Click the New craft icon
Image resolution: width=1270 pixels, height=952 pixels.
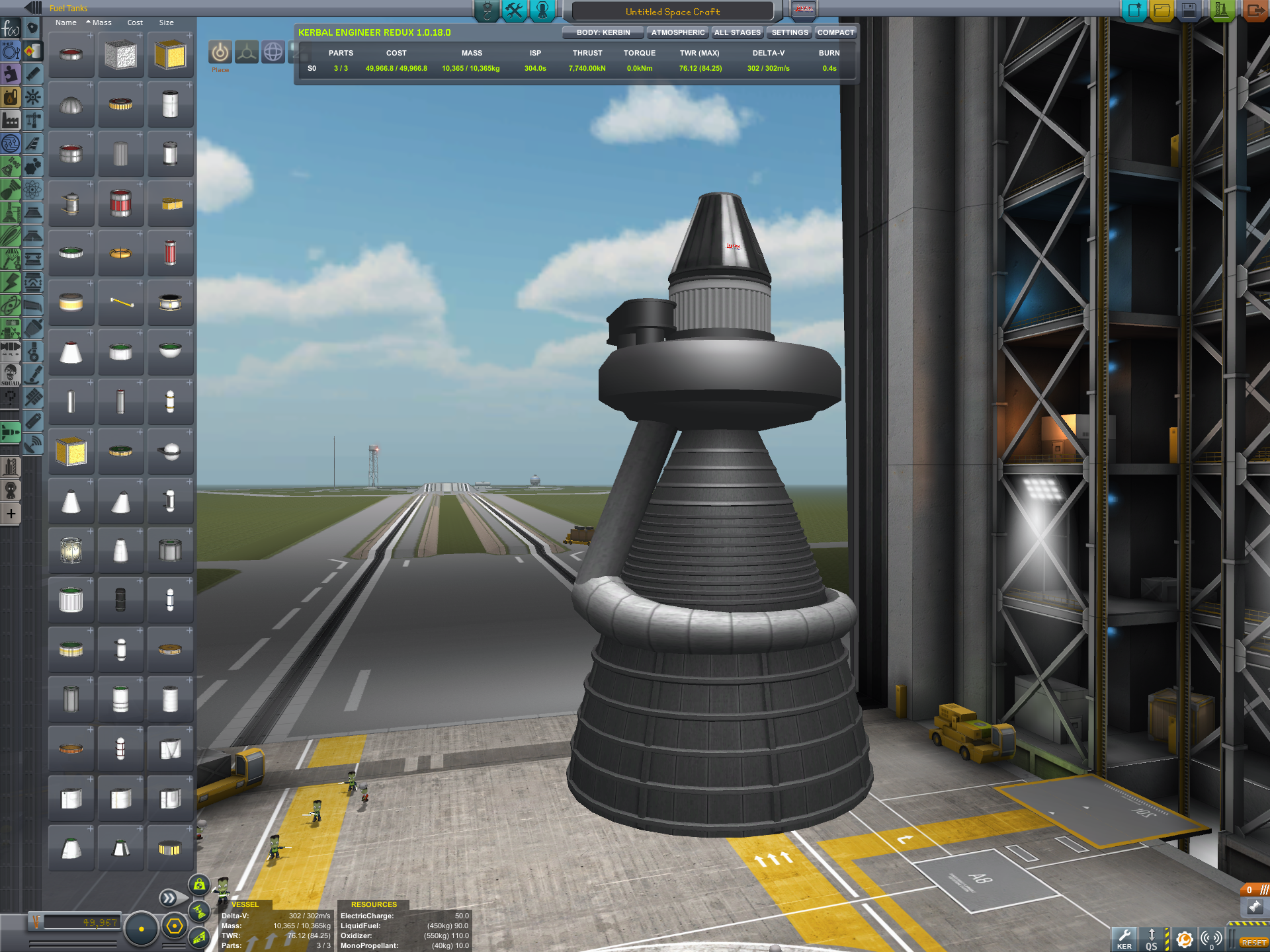[x=1135, y=10]
